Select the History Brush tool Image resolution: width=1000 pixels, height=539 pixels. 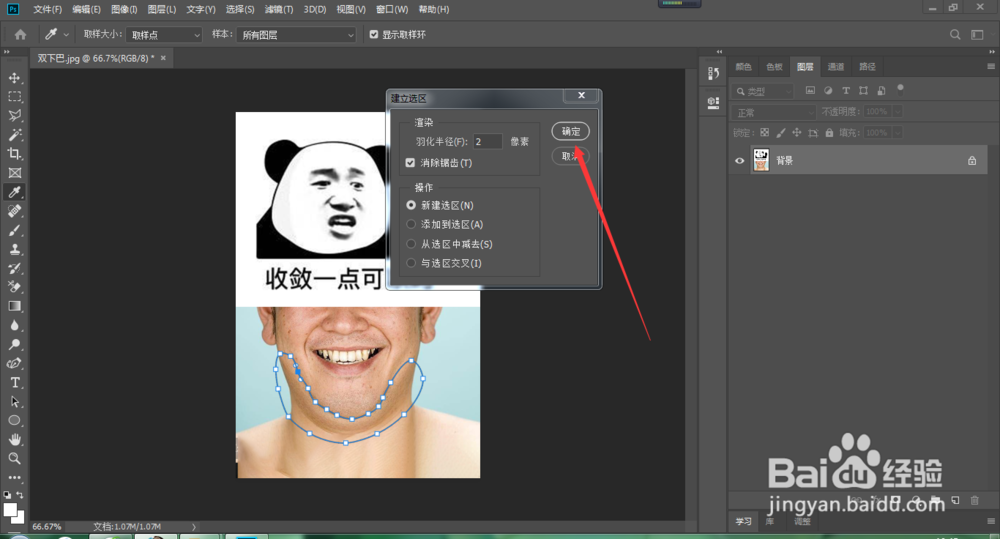point(15,268)
